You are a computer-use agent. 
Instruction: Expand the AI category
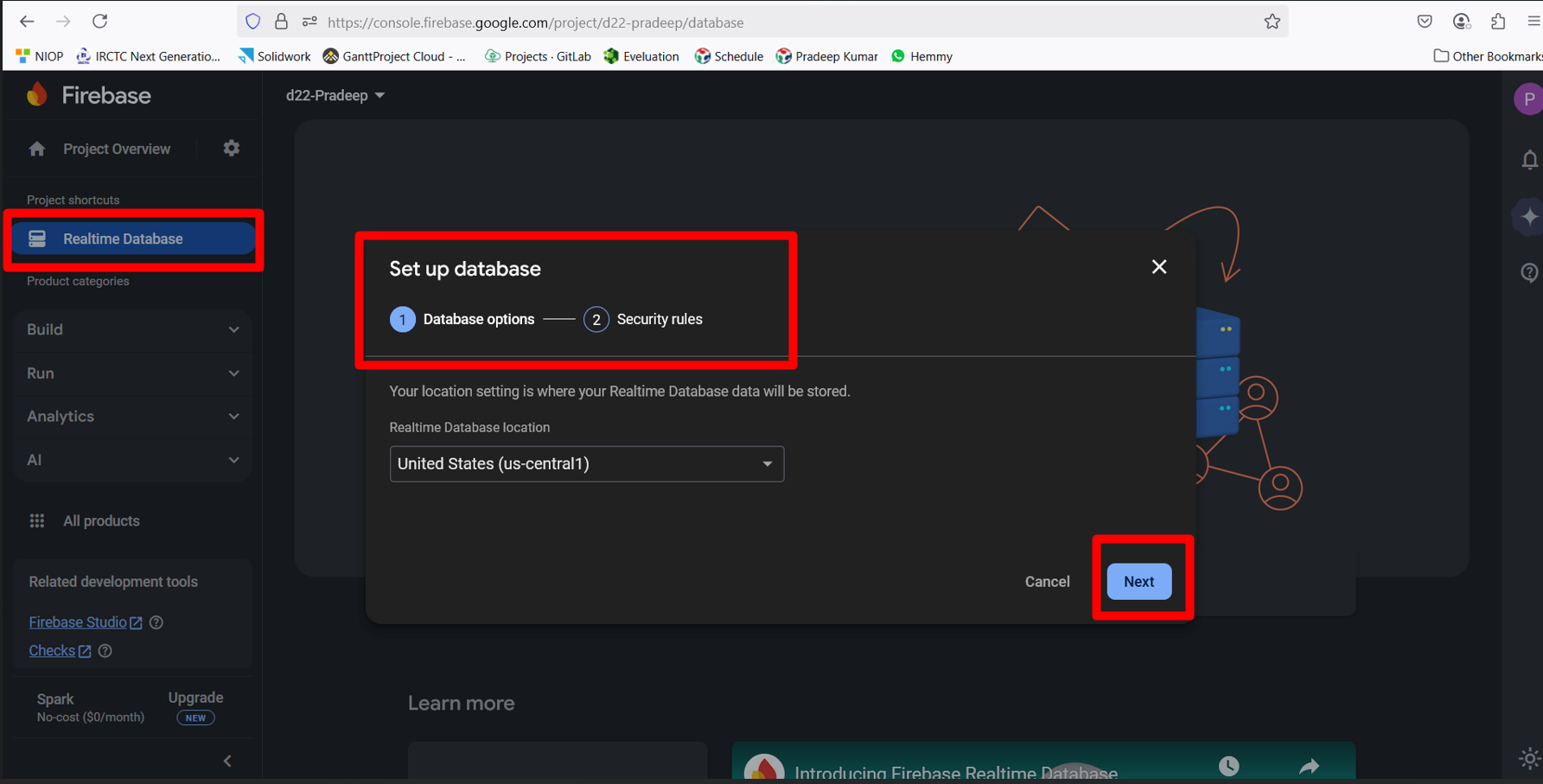pos(133,460)
